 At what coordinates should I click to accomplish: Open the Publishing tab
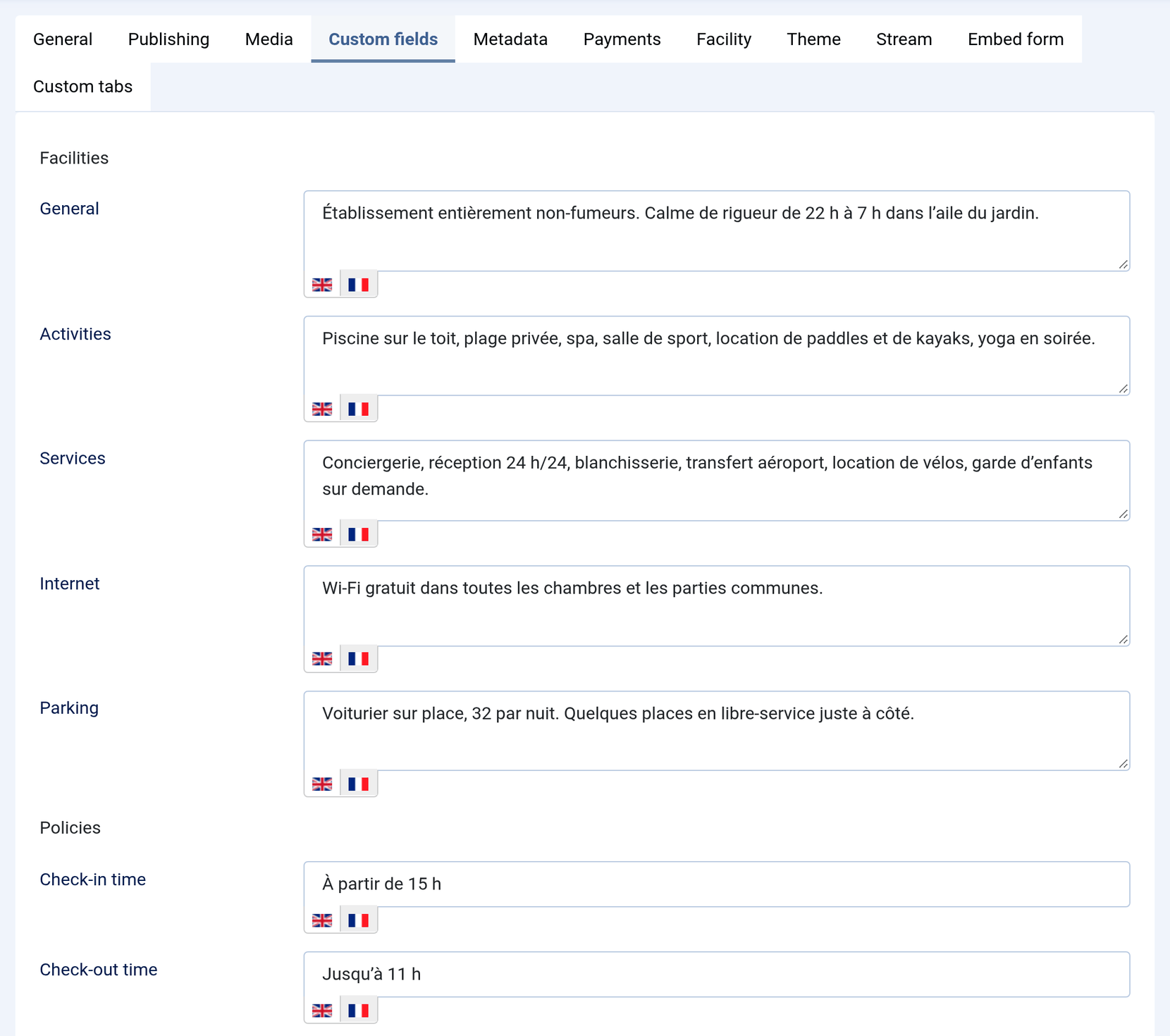pyautogui.click(x=168, y=39)
